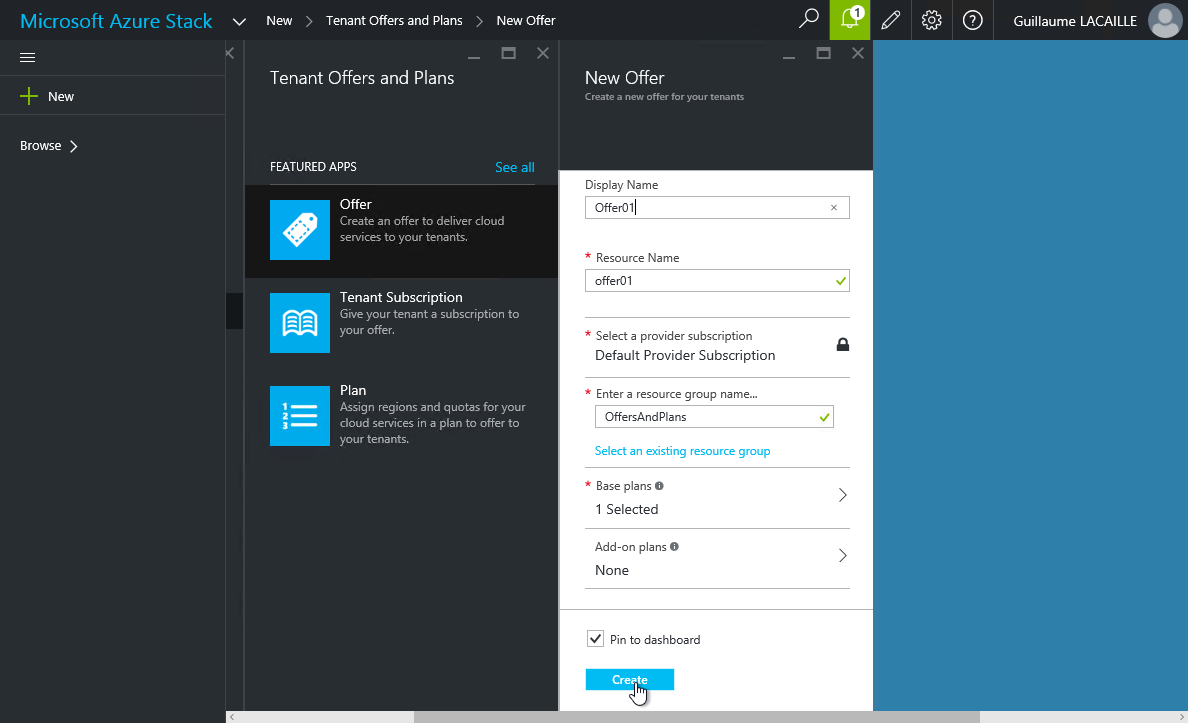Focus the Display Name input field
This screenshot has height=723, width=1188.
(x=717, y=208)
